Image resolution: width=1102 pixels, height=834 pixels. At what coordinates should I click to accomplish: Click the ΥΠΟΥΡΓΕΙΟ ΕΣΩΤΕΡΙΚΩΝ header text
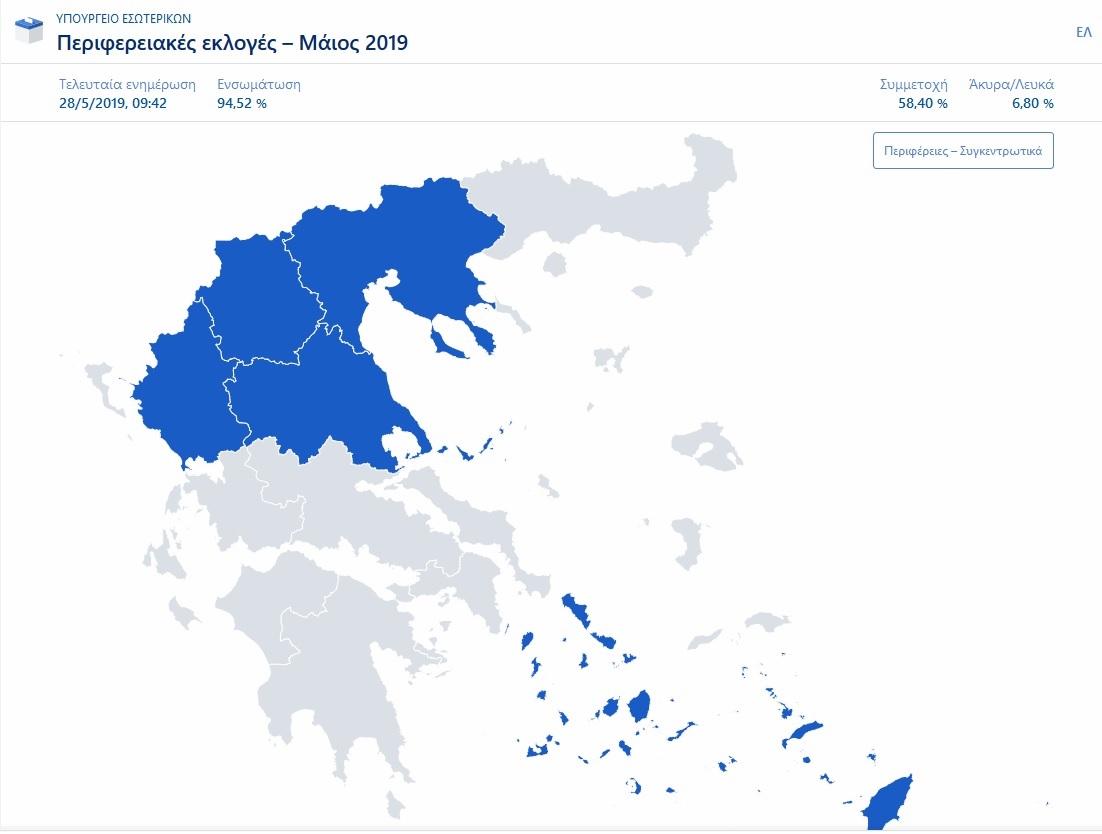[122, 17]
